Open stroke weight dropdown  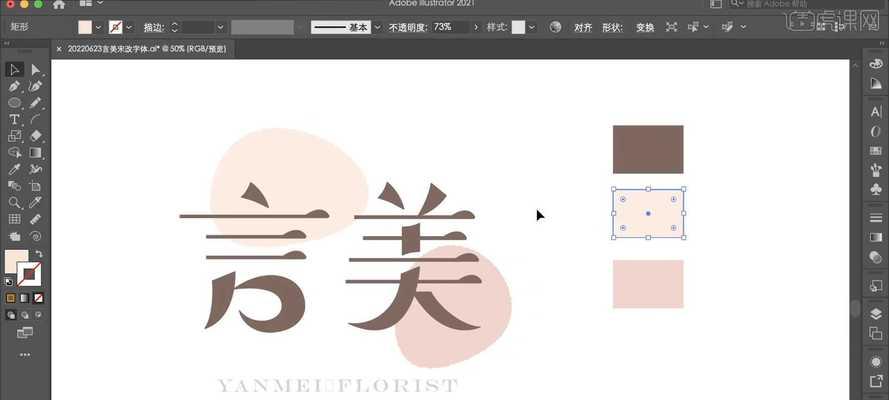tap(221, 27)
